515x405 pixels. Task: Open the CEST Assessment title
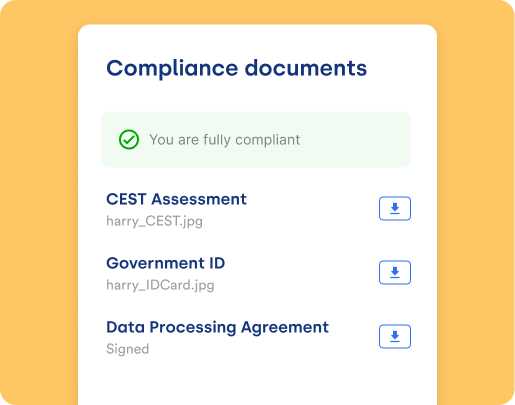coord(176,199)
